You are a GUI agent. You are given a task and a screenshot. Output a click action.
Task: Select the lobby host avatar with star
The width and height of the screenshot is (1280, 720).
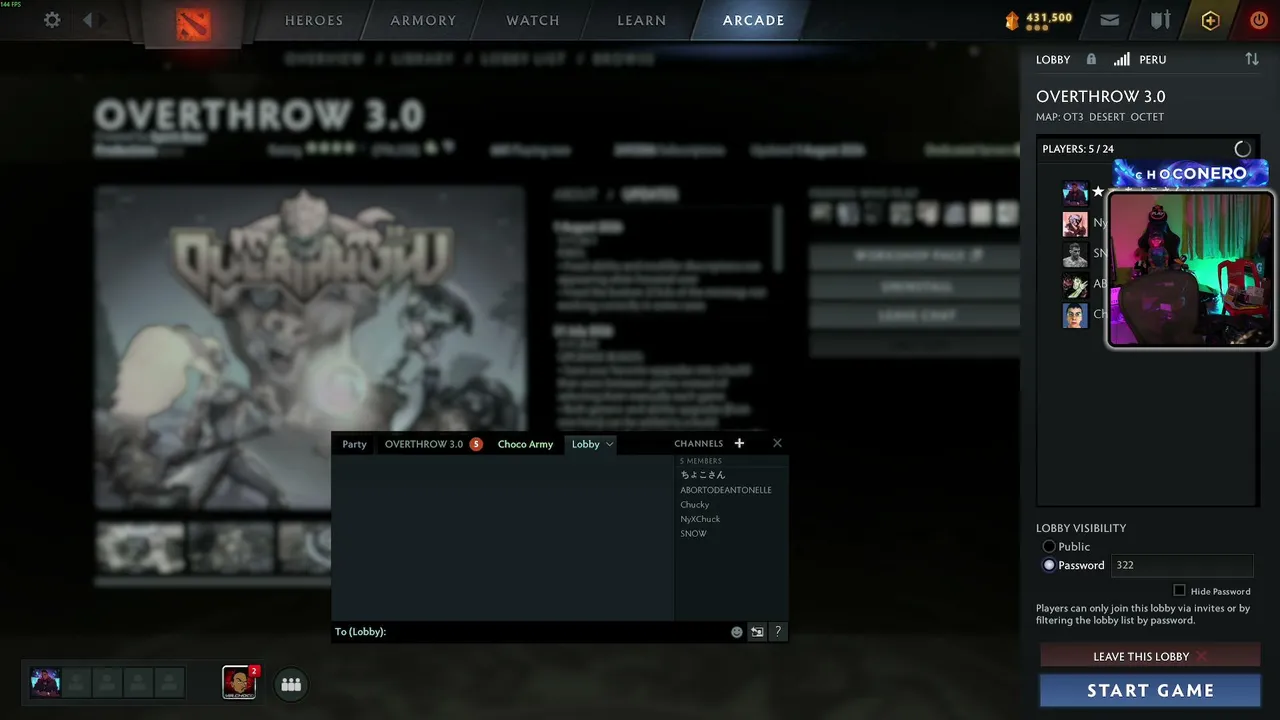tap(1075, 193)
